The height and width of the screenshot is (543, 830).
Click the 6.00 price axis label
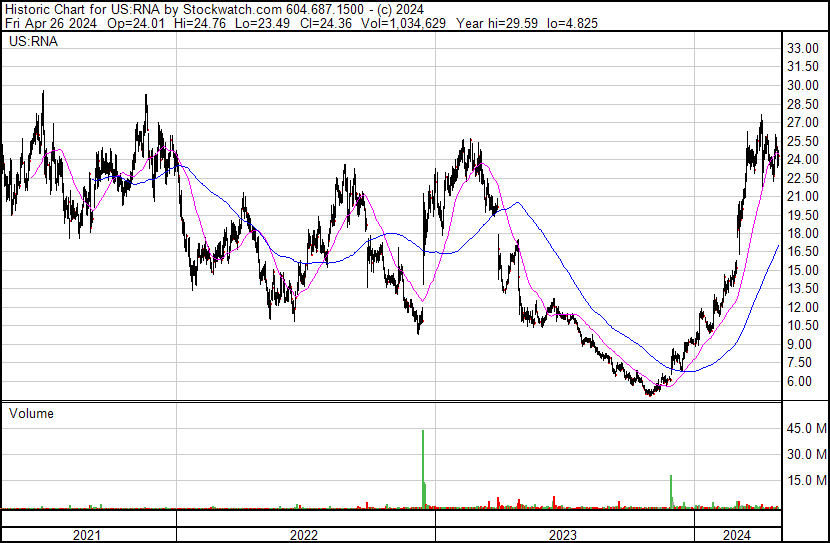click(x=799, y=381)
